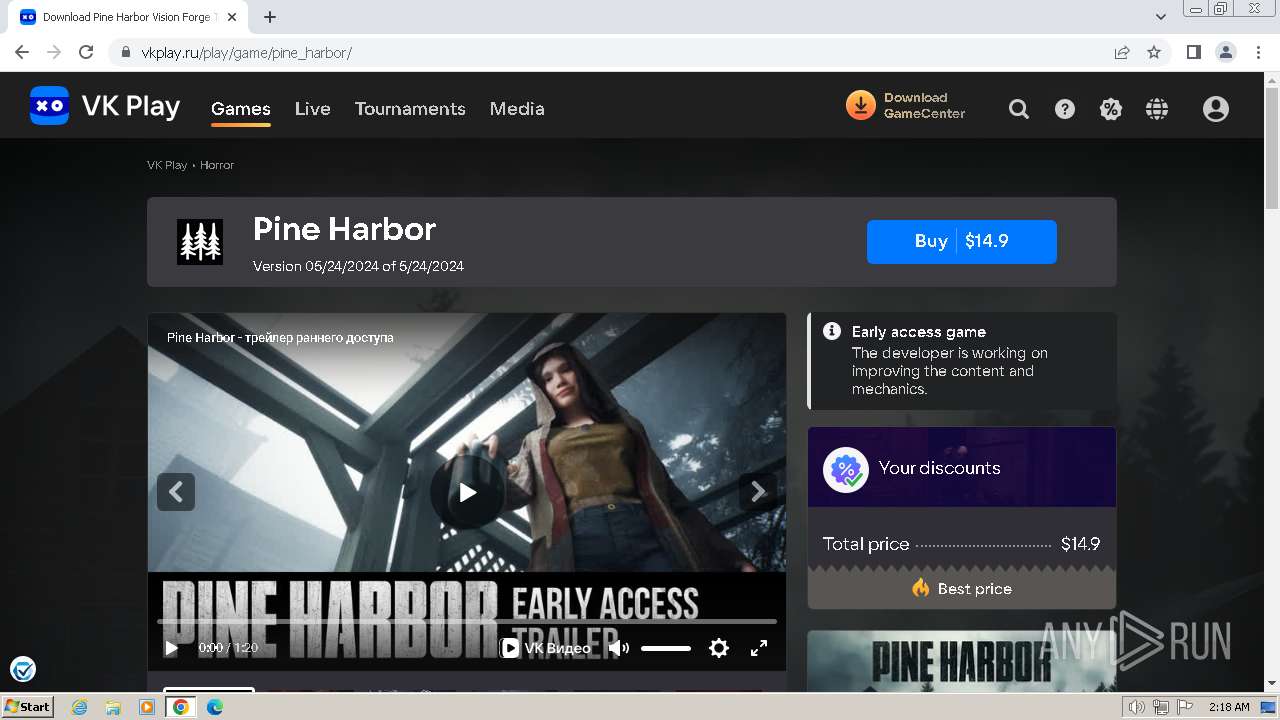The width and height of the screenshot is (1280, 720).
Task: Open the taskbar clock 2:18 AM
Action: (x=1229, y=707)
